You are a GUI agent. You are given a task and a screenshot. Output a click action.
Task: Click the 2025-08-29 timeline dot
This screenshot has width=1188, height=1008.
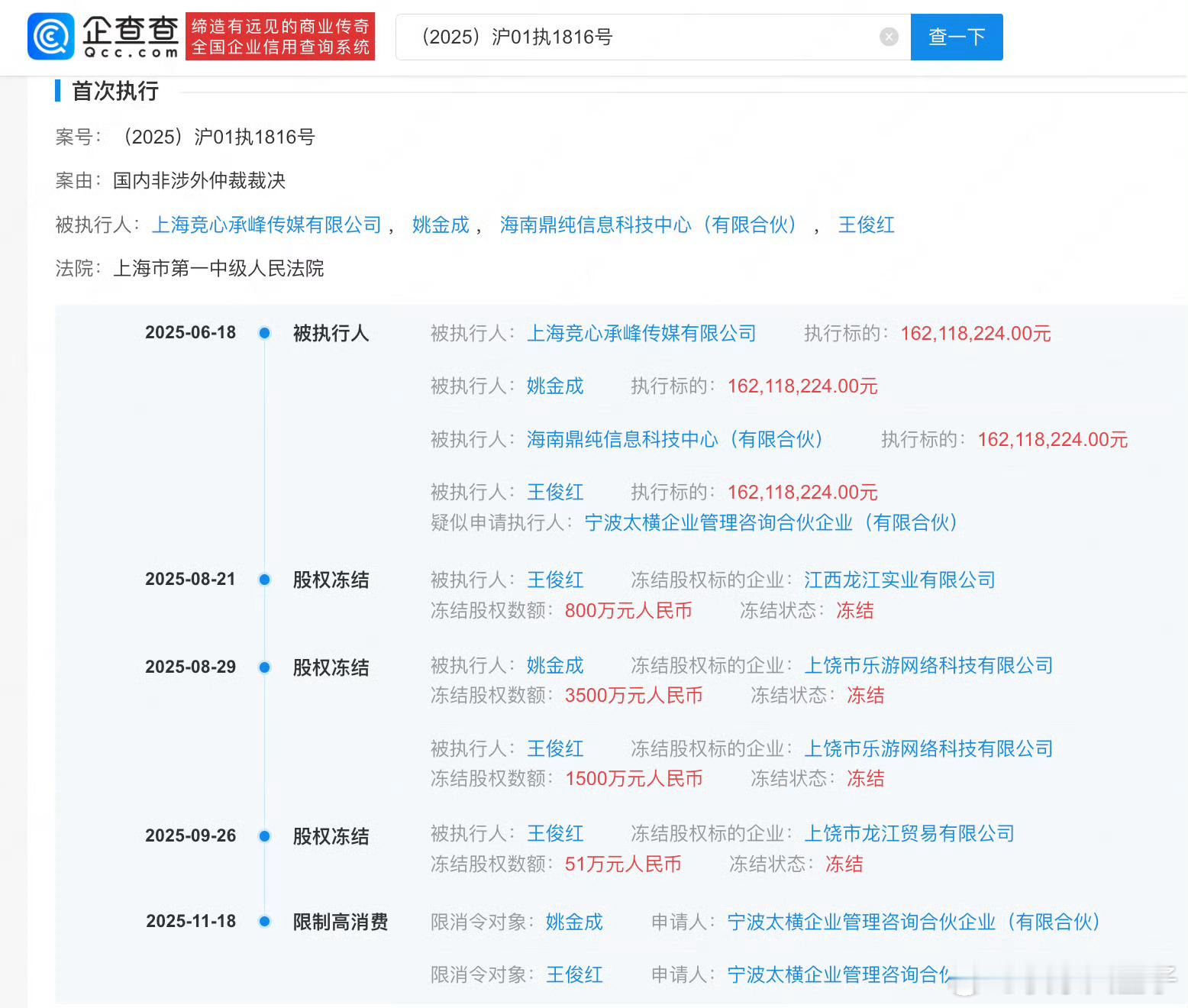pos(264,667)
